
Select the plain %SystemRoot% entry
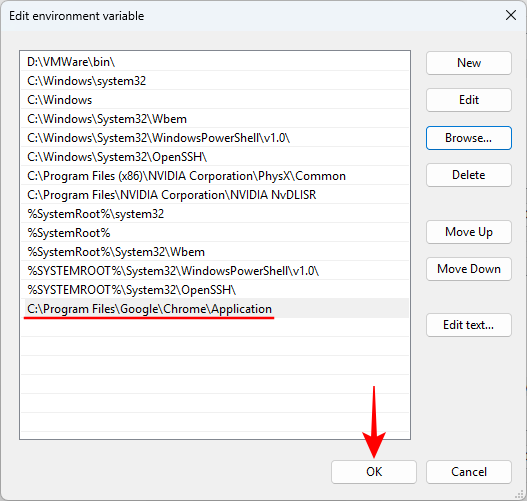point(215,233)
